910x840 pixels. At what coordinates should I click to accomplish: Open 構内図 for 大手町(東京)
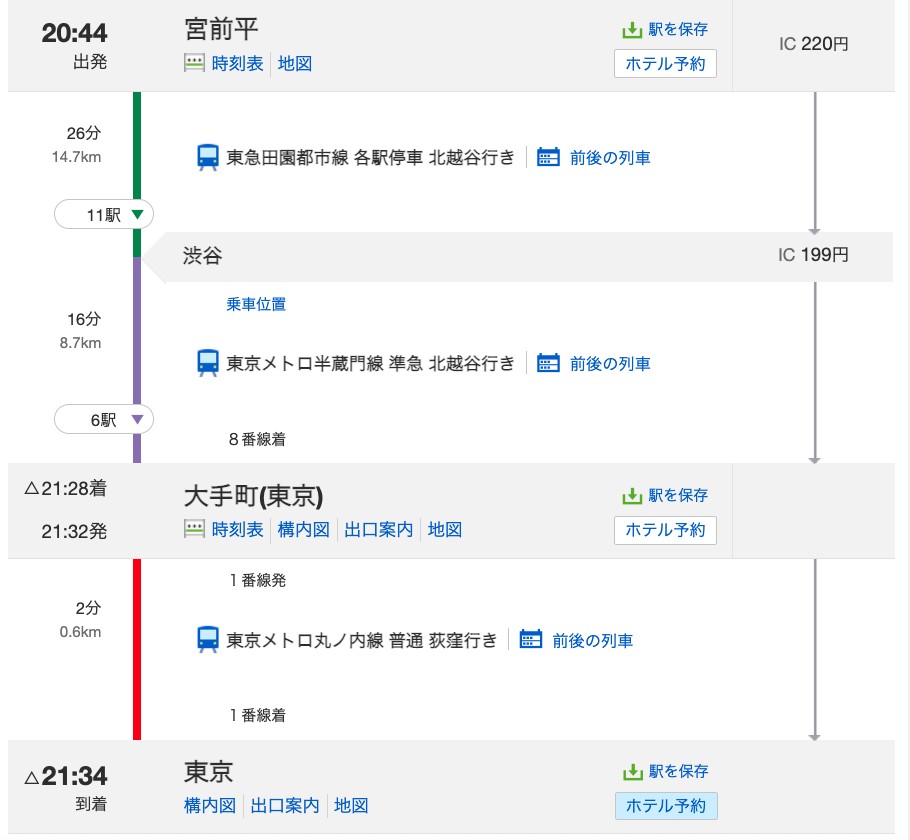coord(304,529)
